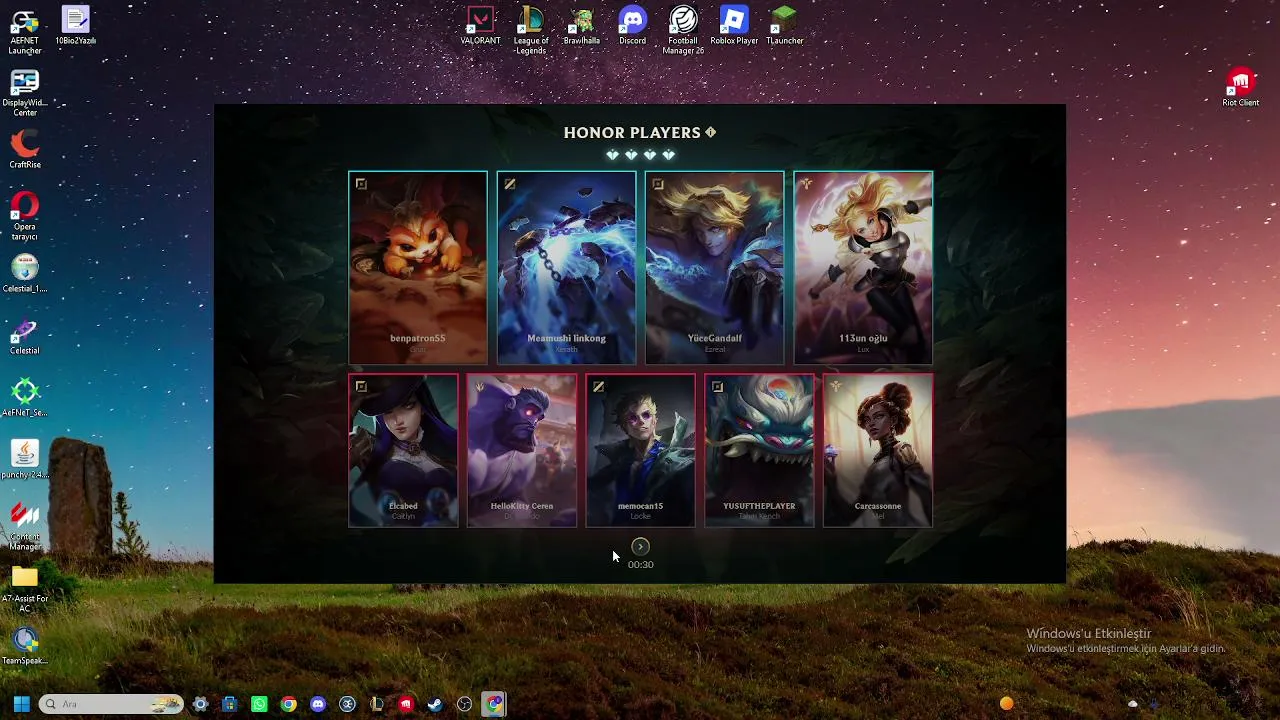Select the Celestial desktop shortcut

click(x=25, y=336)
